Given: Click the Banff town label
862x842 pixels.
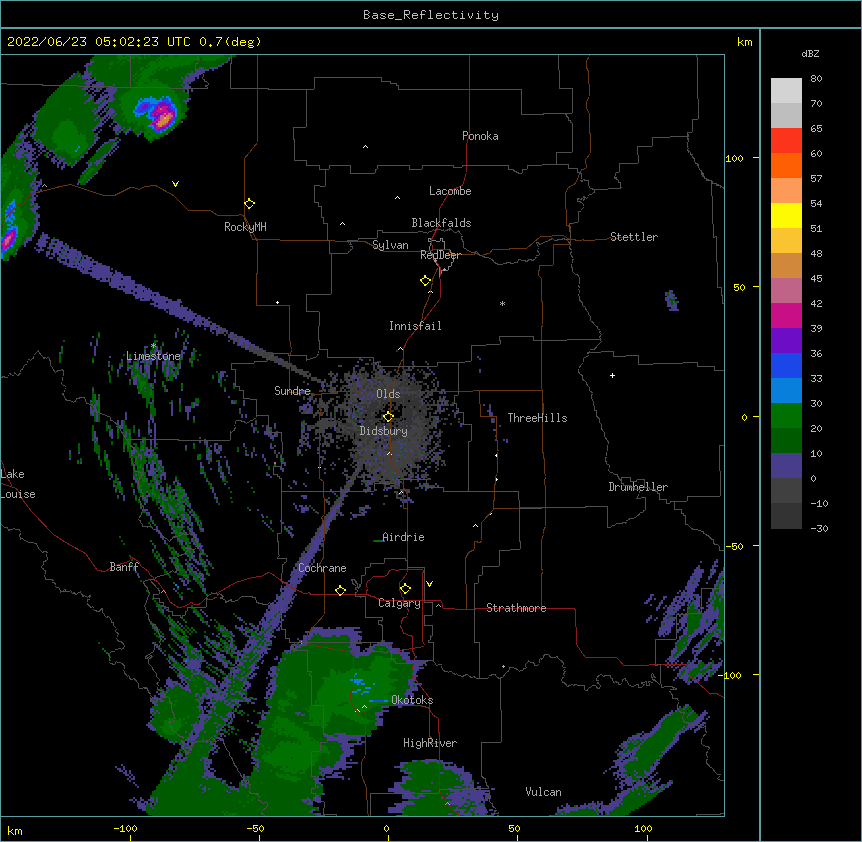Looking at the screenshot, I should 124,567.
